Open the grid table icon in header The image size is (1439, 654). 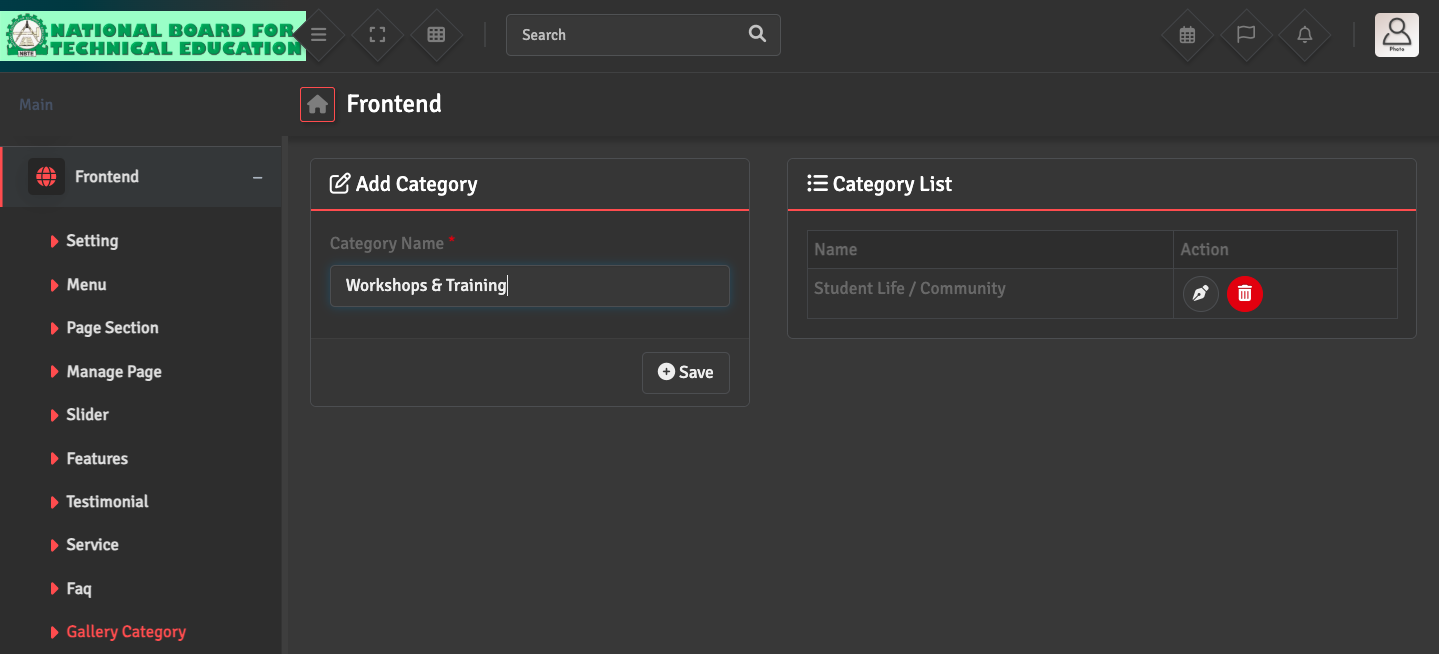coord(436,35)
